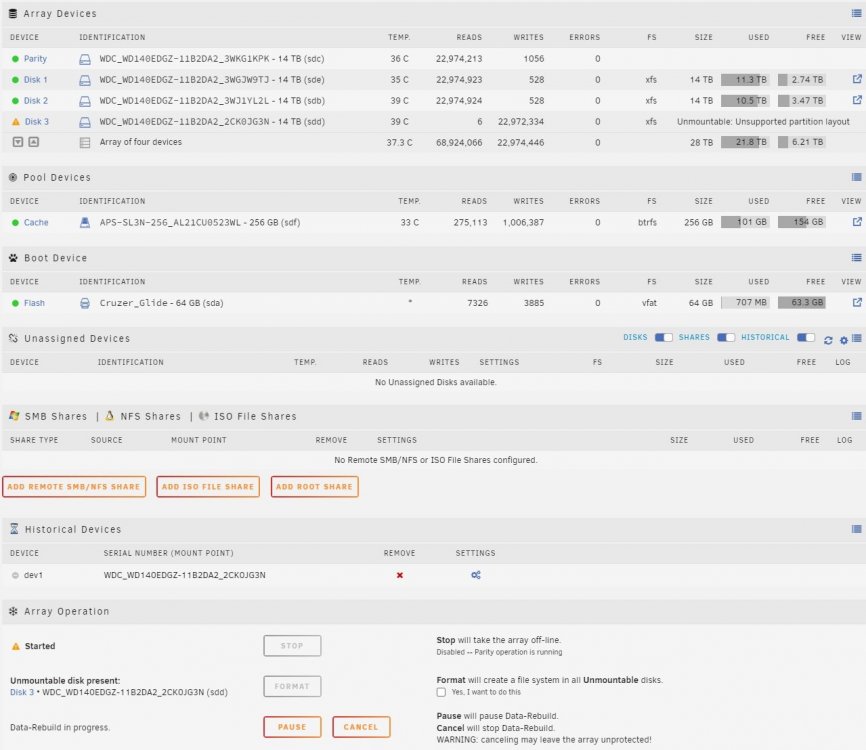Click the green status dot for Parity

[x=15, y=59]
